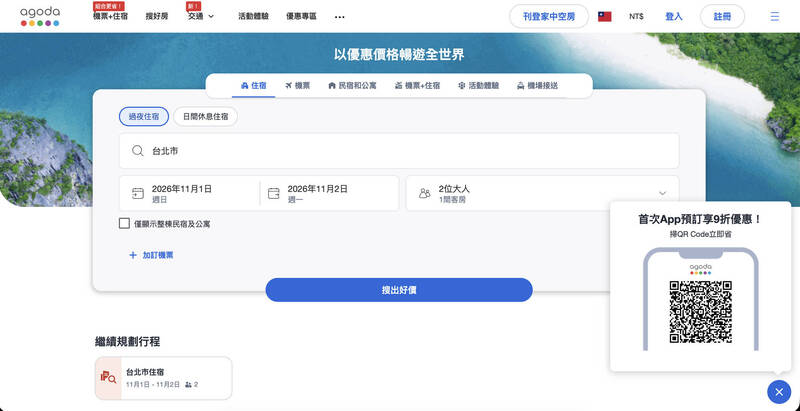The width and height of the screenshot is (800, 411).
Task: Open the NT$ currency selector
Action: 636,16
